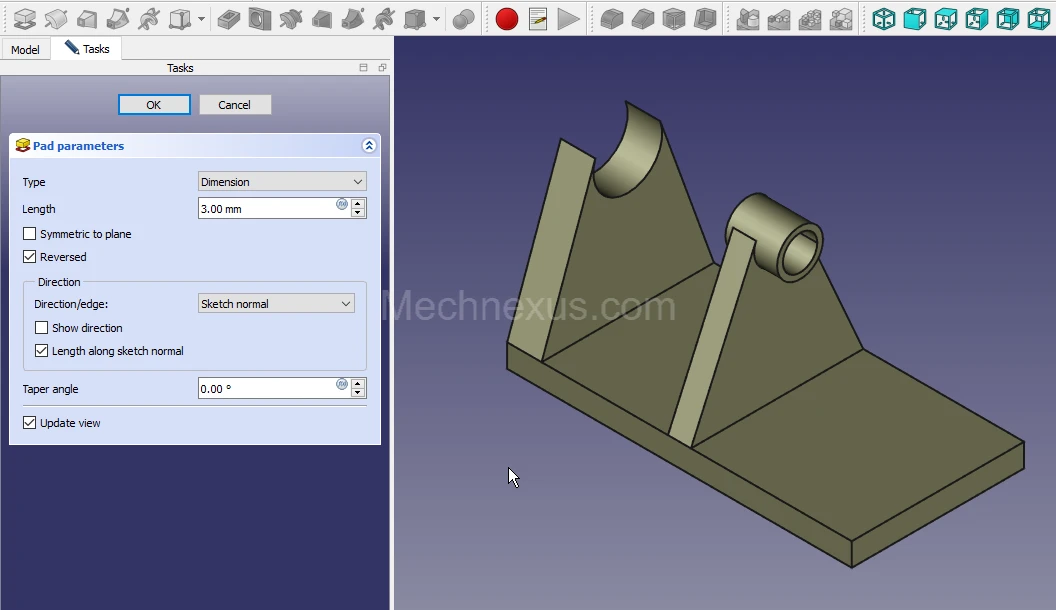Click the Cancel button
The image size is (1056, 610).
tap(235, 105)
